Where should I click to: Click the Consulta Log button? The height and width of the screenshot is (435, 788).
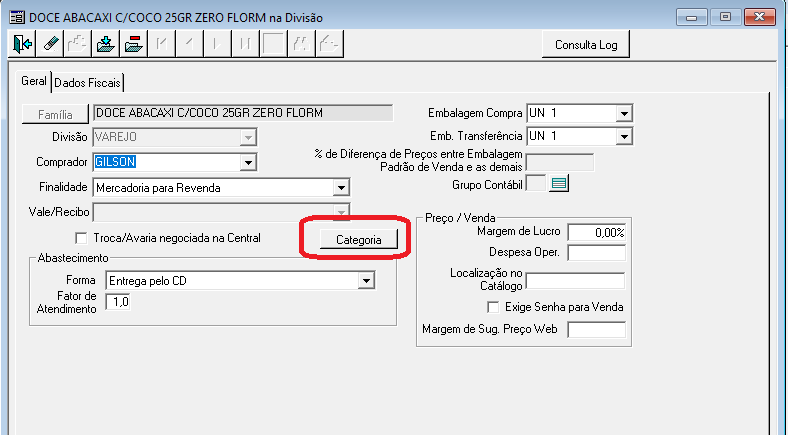(585, 45)
